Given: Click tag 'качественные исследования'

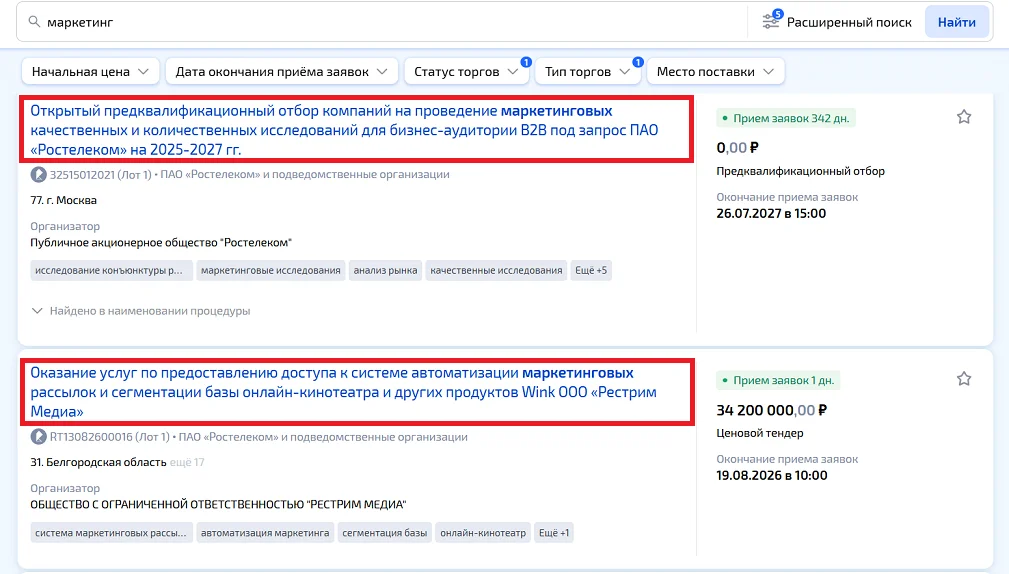Looking at the screenshot, I should [496, 270].
